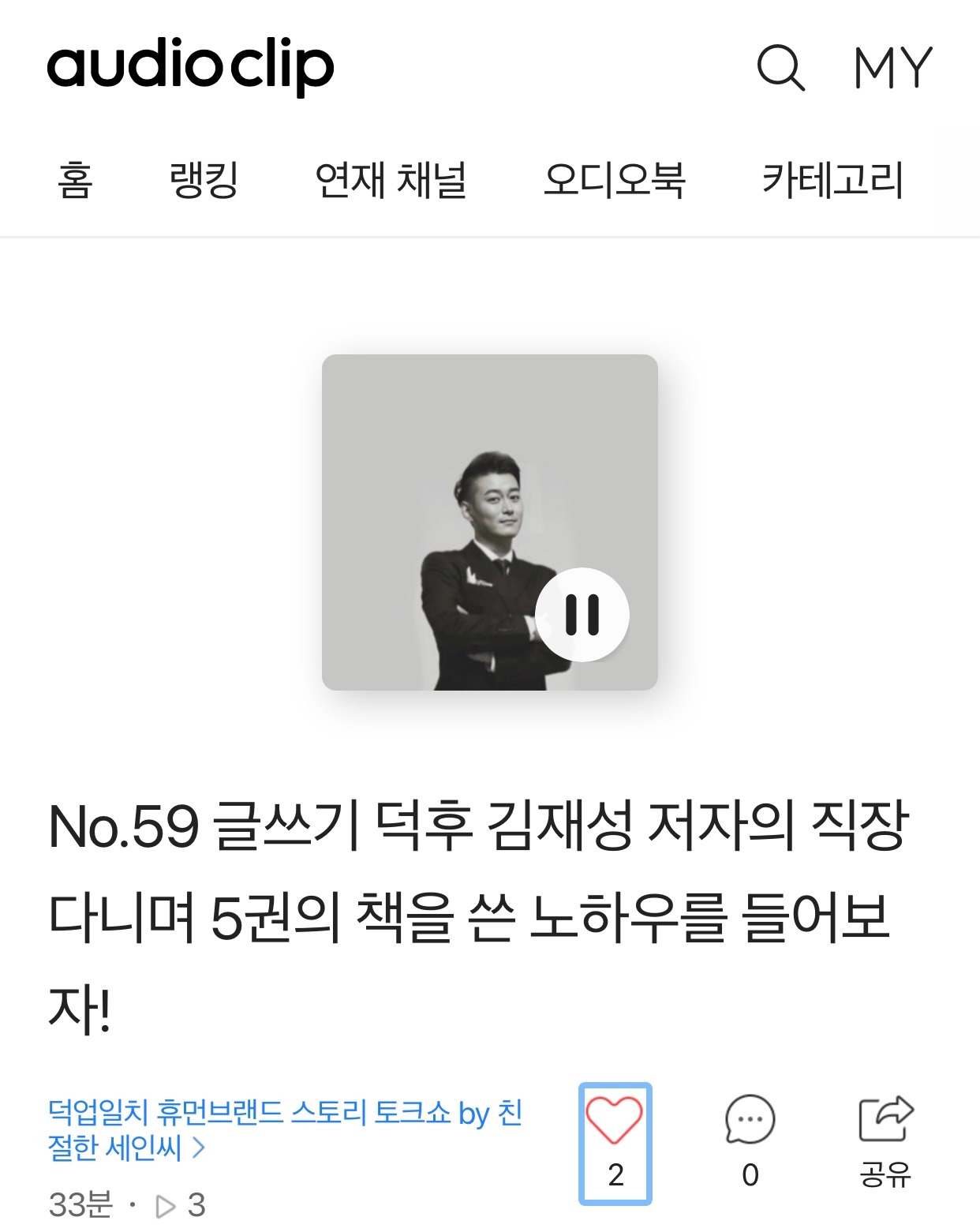
Task: Select the 홈 tab
Action: point(75,180)
